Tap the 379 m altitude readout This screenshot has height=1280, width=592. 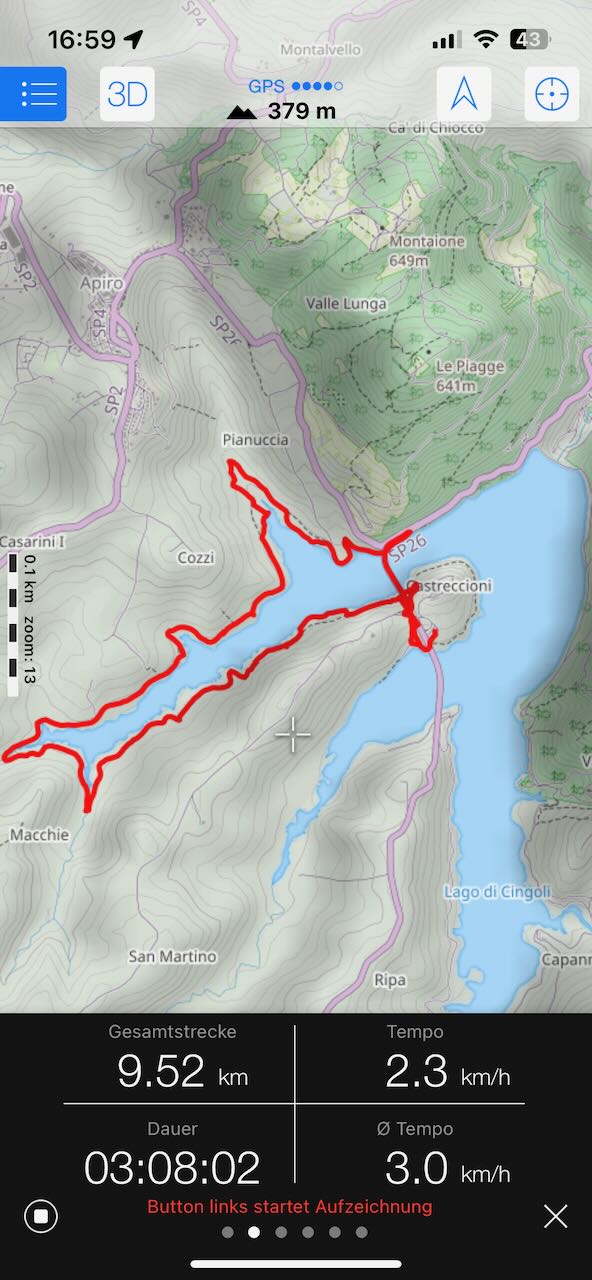282,111
